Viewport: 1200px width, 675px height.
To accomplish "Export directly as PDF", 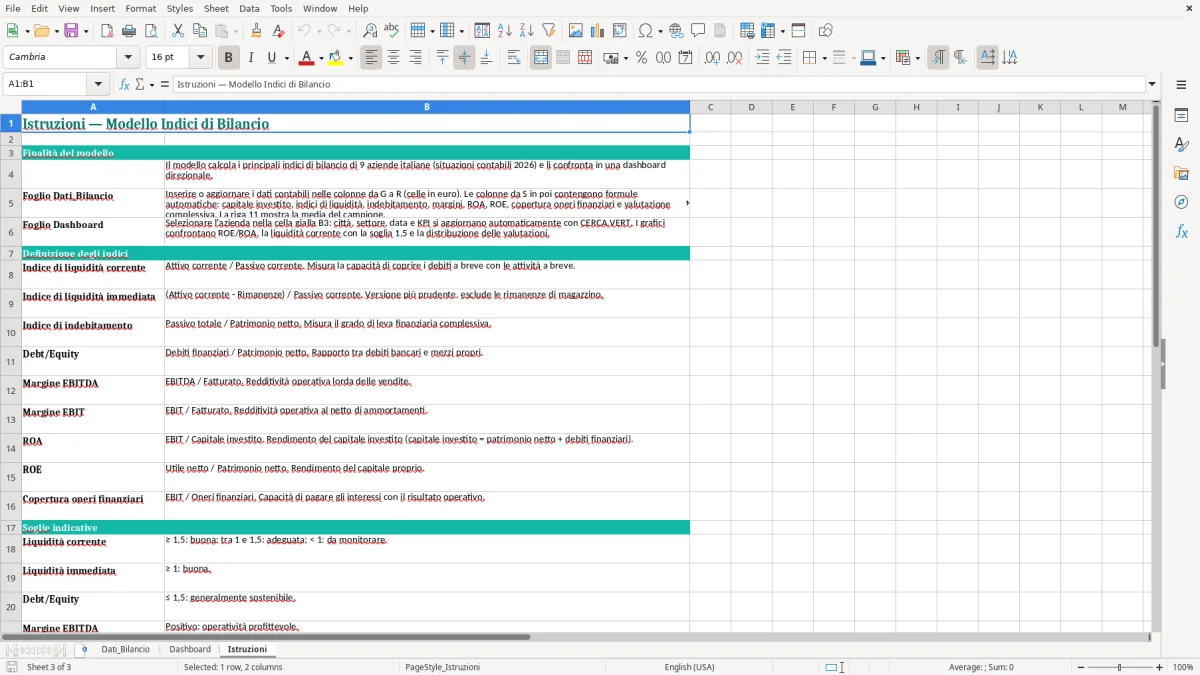I will tap(107, 31).
